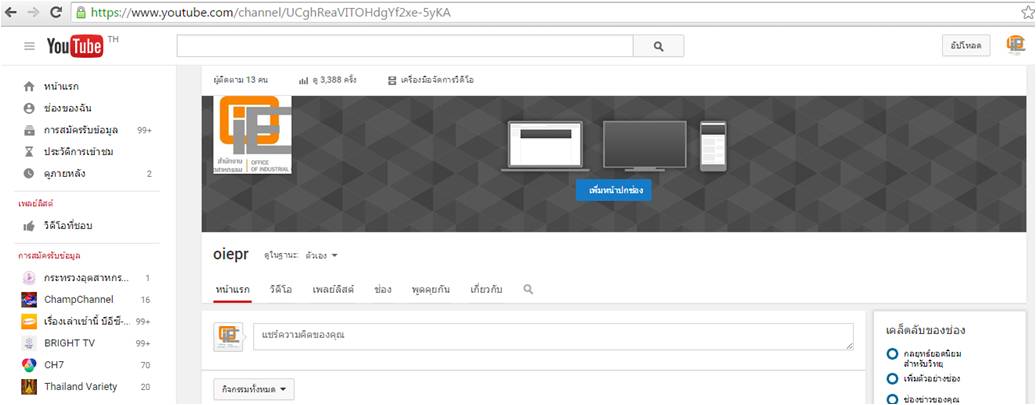Bookmark page with the star icon
Viewport: 1036px width, 405px height.
point(1027,12)
